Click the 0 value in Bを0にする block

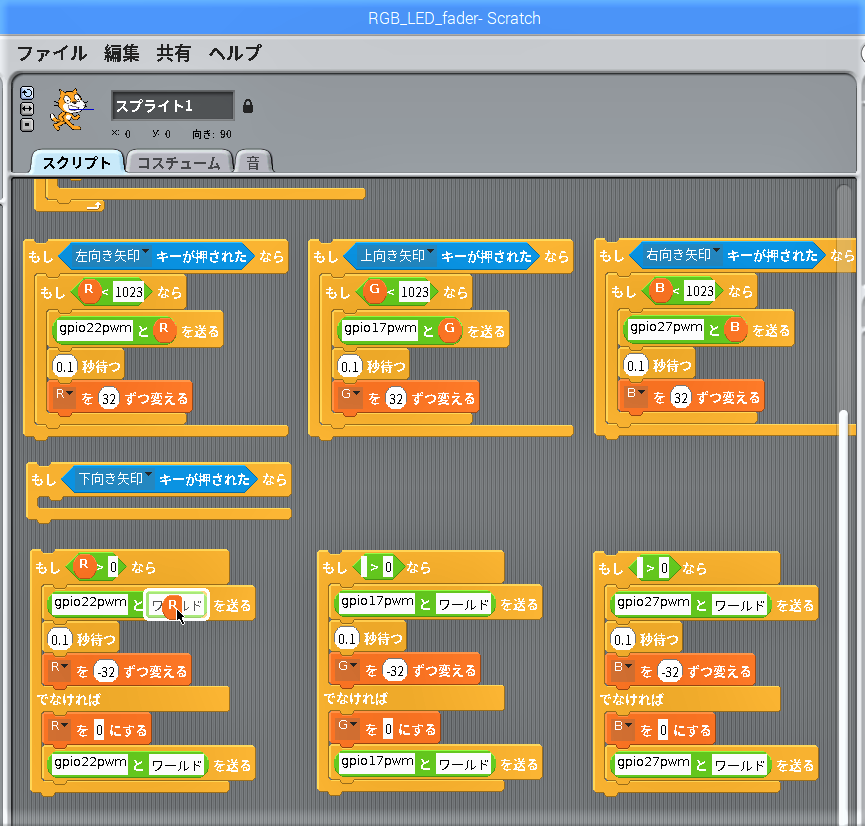pos(664,731)
